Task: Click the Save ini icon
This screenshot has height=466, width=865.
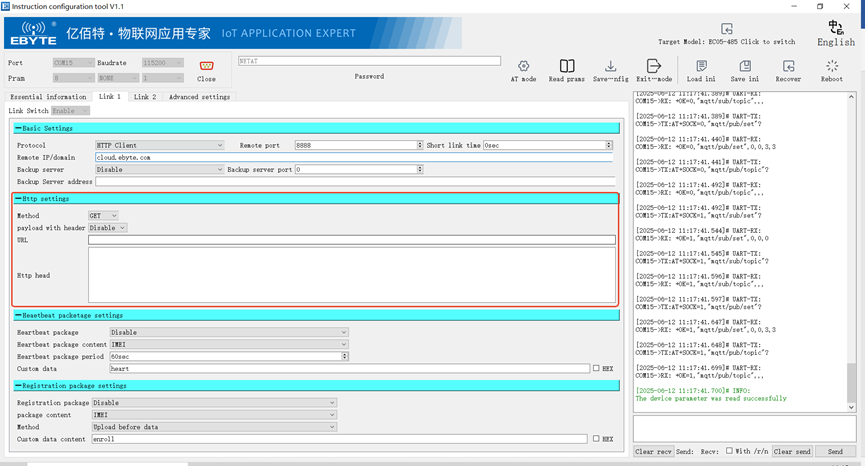Action: coord(745,66)
